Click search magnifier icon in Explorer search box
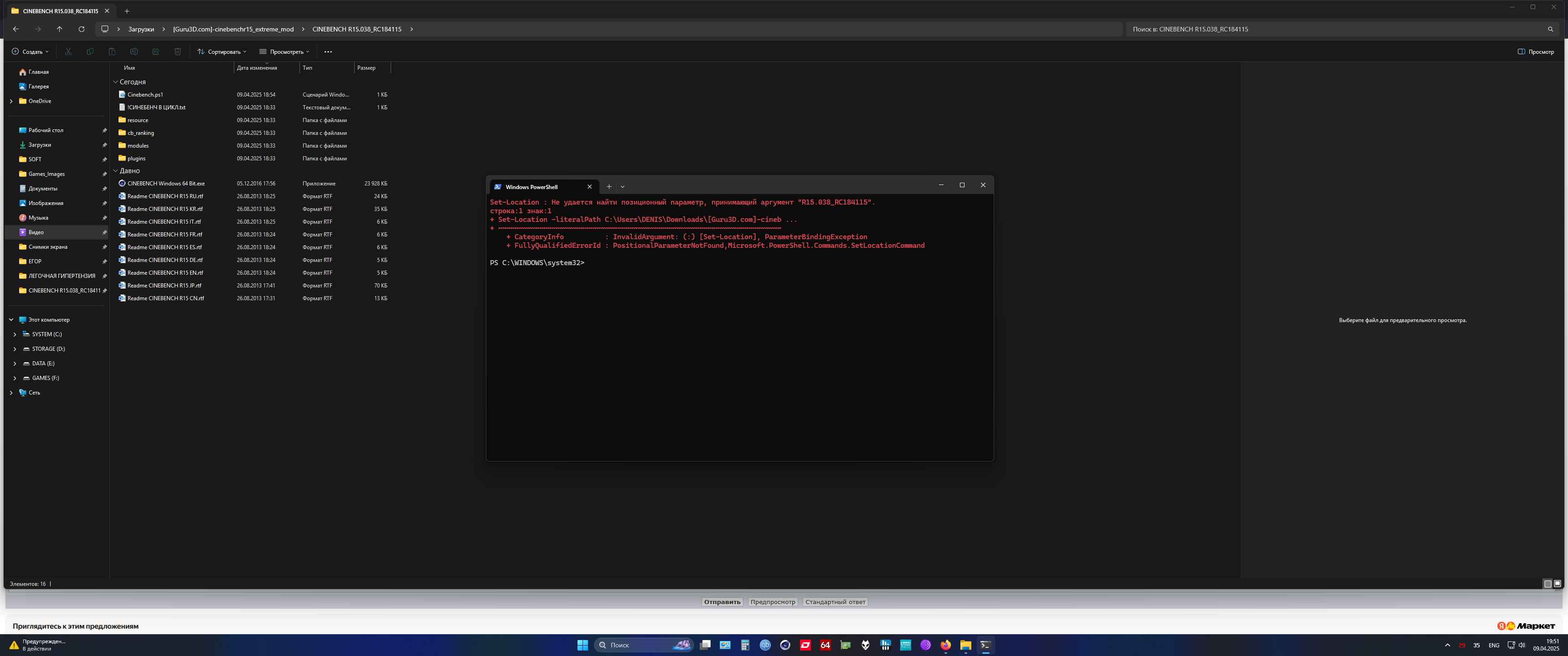The width and height of the screenshot is (1568, 656). pyautogui.click(x=1550, y=29)
